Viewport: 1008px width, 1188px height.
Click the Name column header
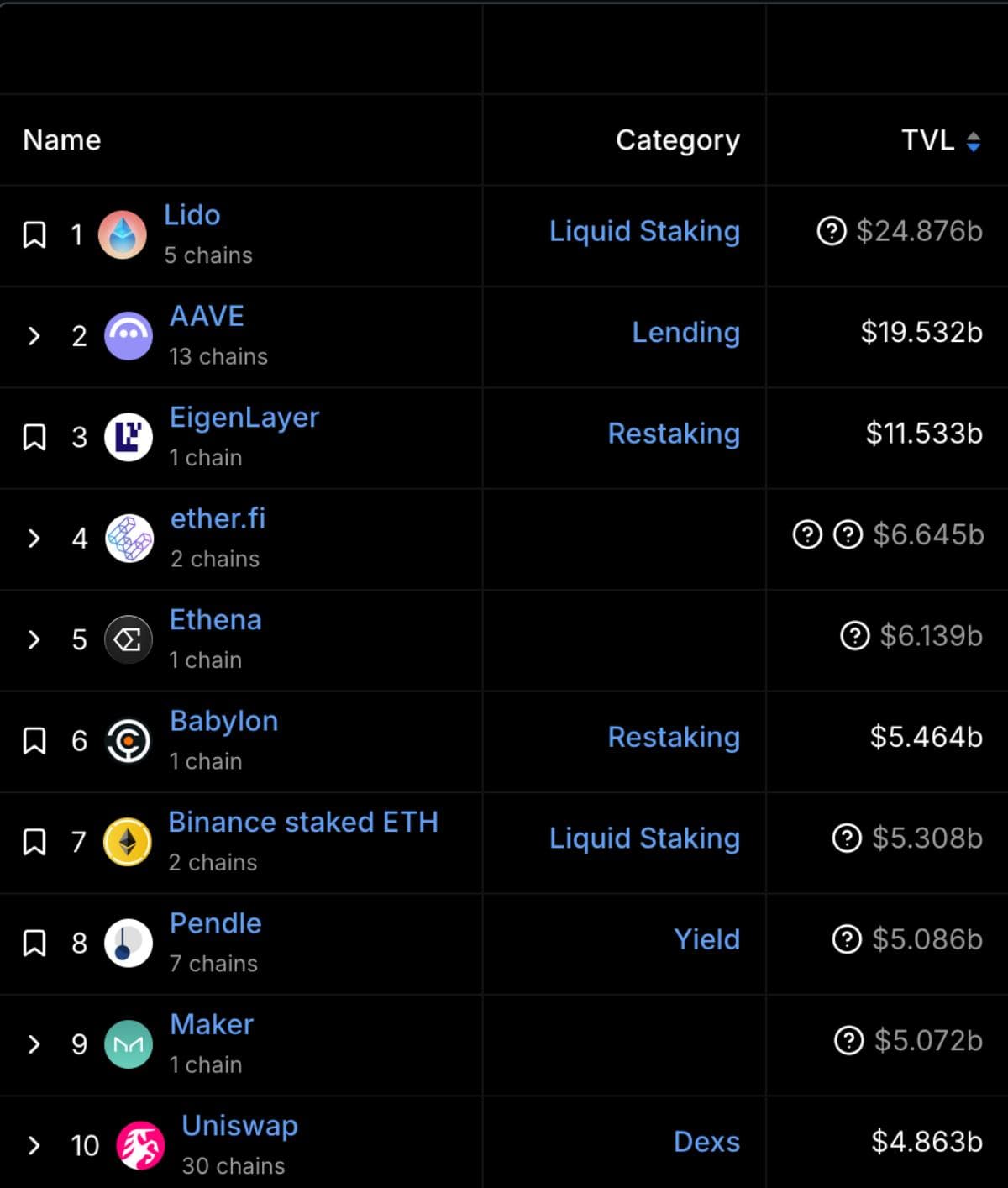62,140
